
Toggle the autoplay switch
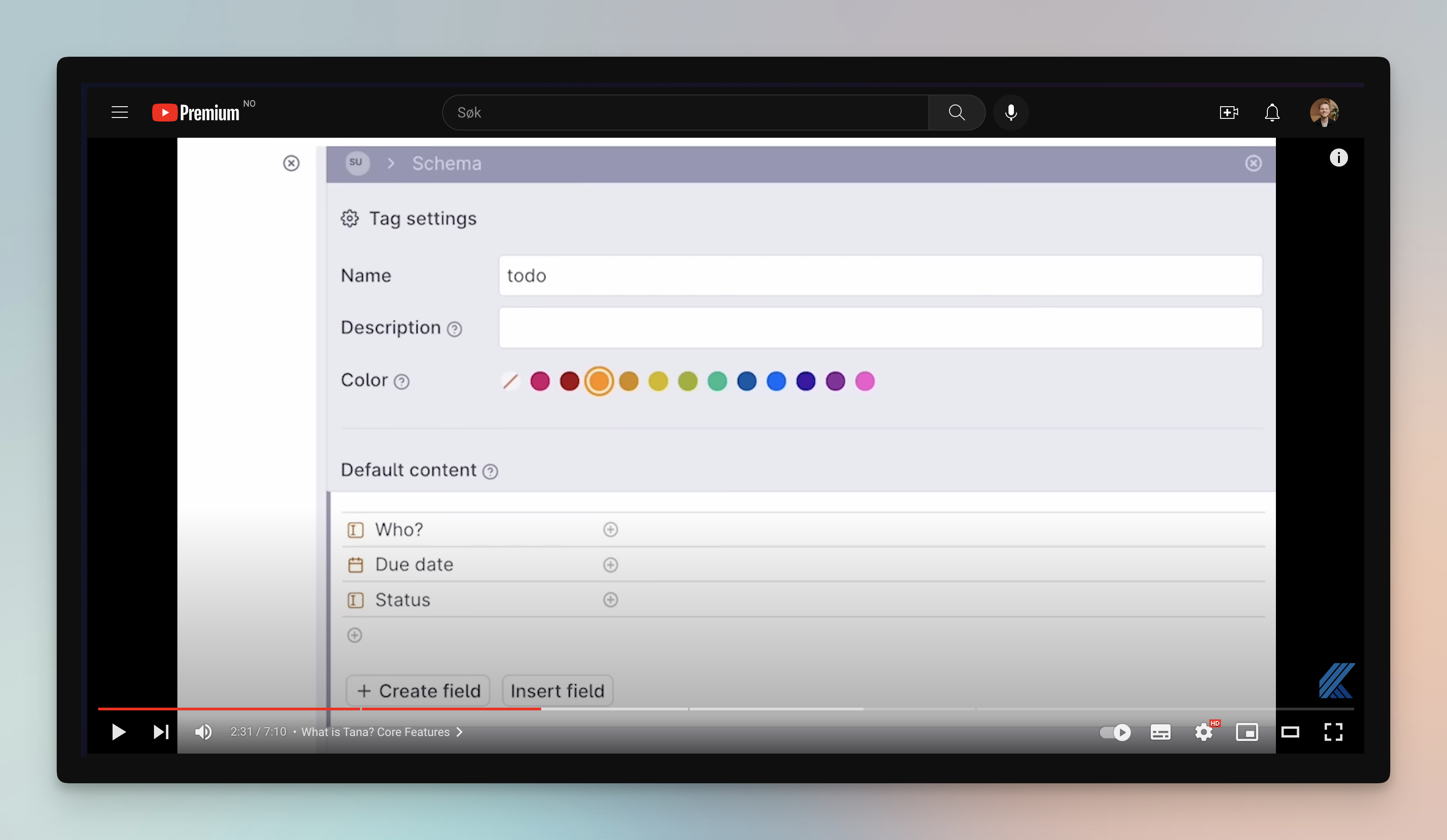(x=1115, y=732)
